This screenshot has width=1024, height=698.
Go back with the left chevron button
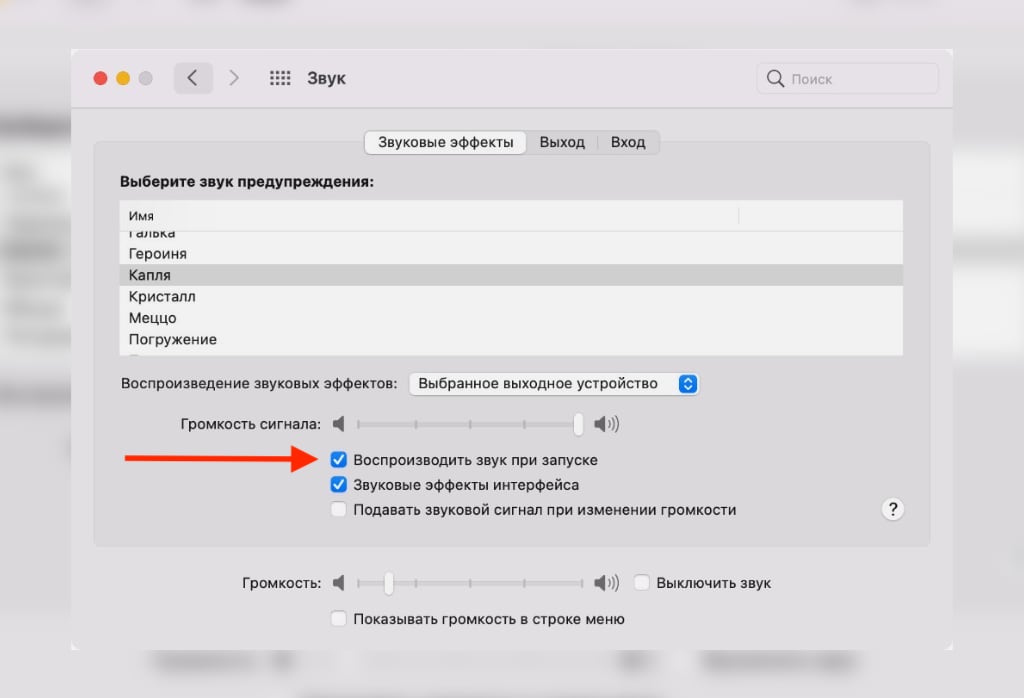193,78
